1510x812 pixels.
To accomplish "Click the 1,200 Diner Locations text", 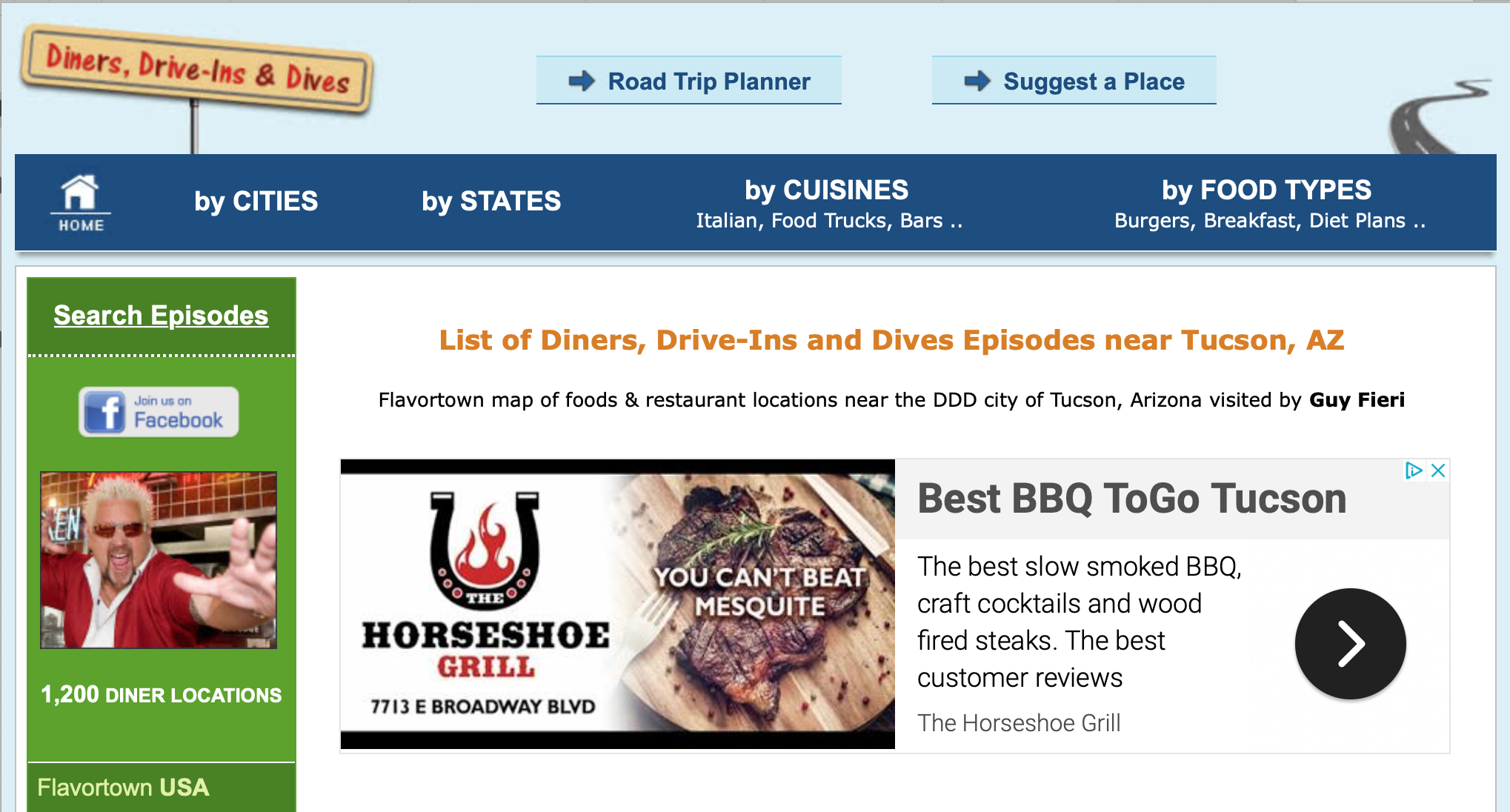I will (x=162, y=695).
